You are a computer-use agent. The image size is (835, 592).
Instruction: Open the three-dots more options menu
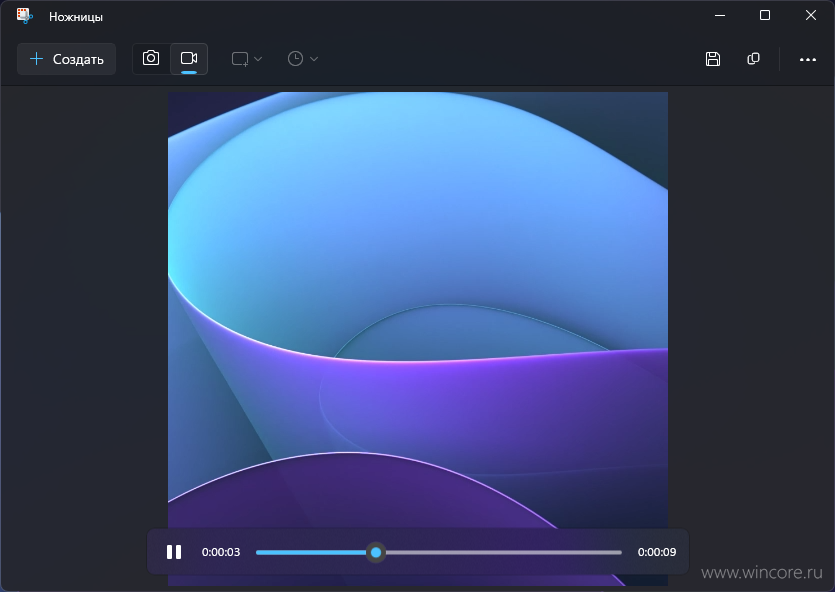808,59
